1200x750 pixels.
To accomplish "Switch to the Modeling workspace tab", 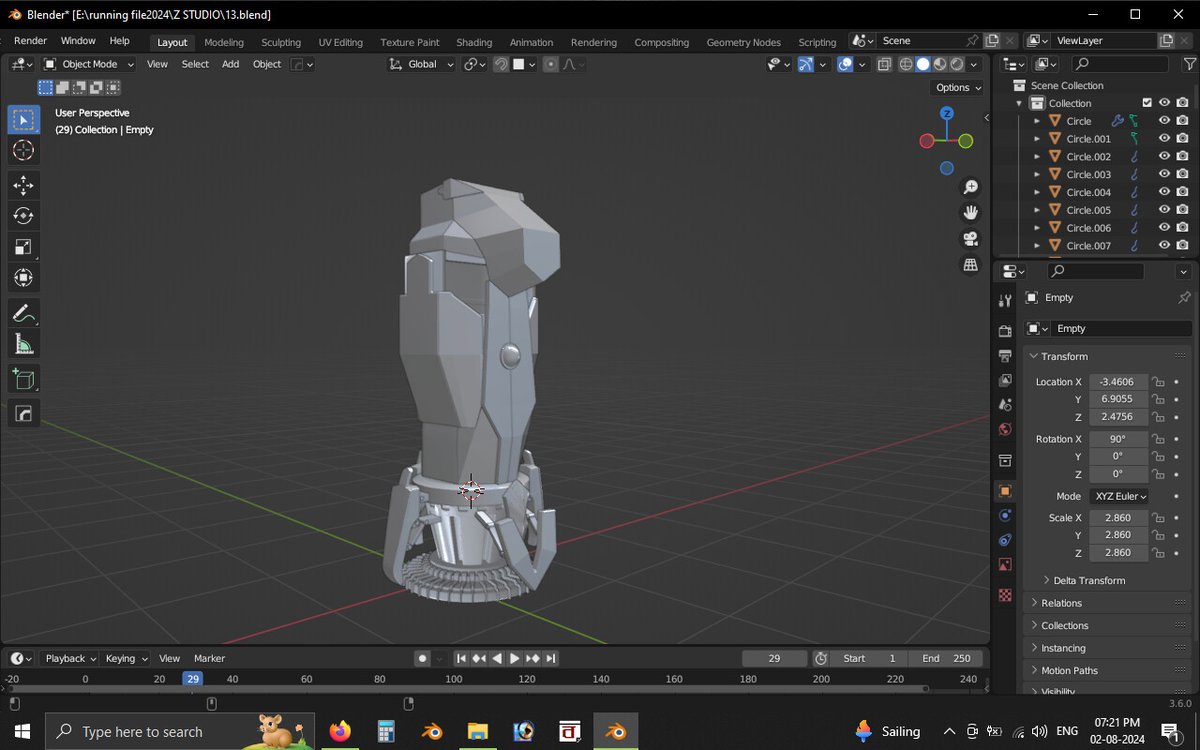I will pos(224,42).
